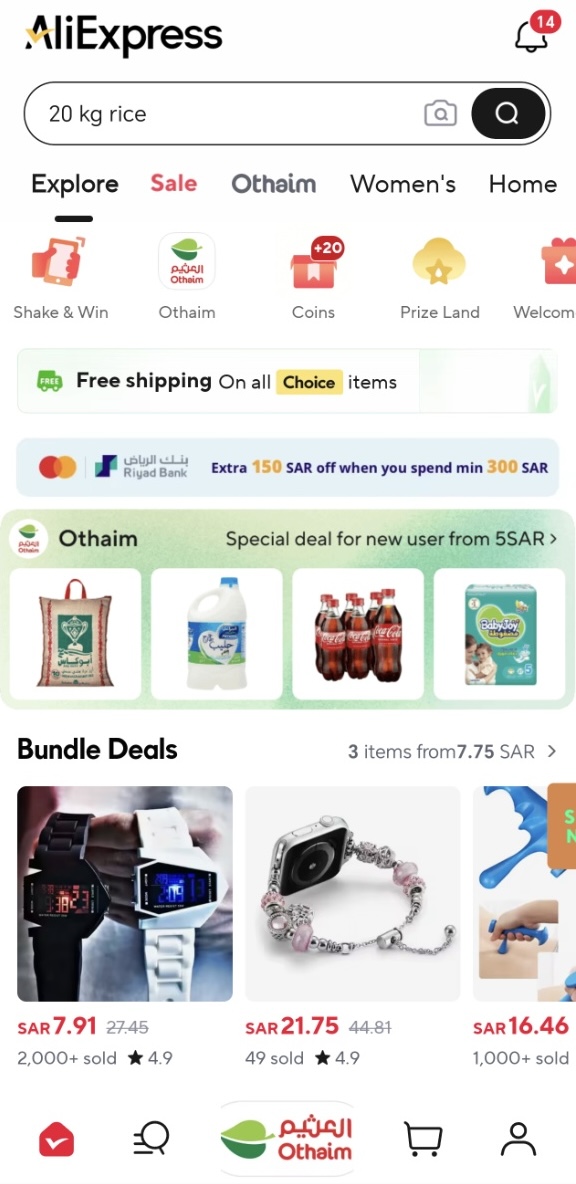Open the shopping cart icon

[423, 1138]
